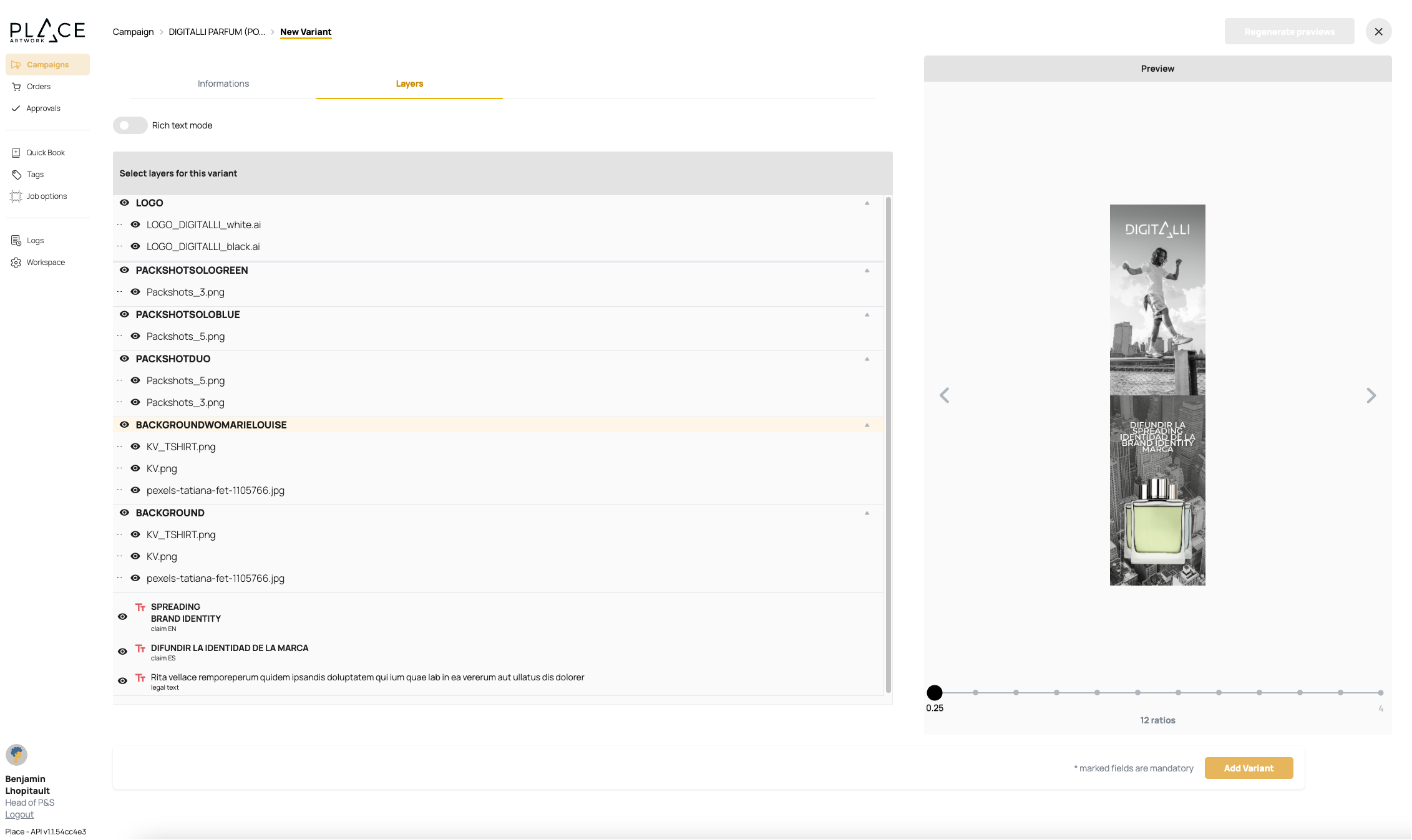Collapse the BACKGROUND group arrow
The image size is (1412, 840).
(x=867, y=513)
